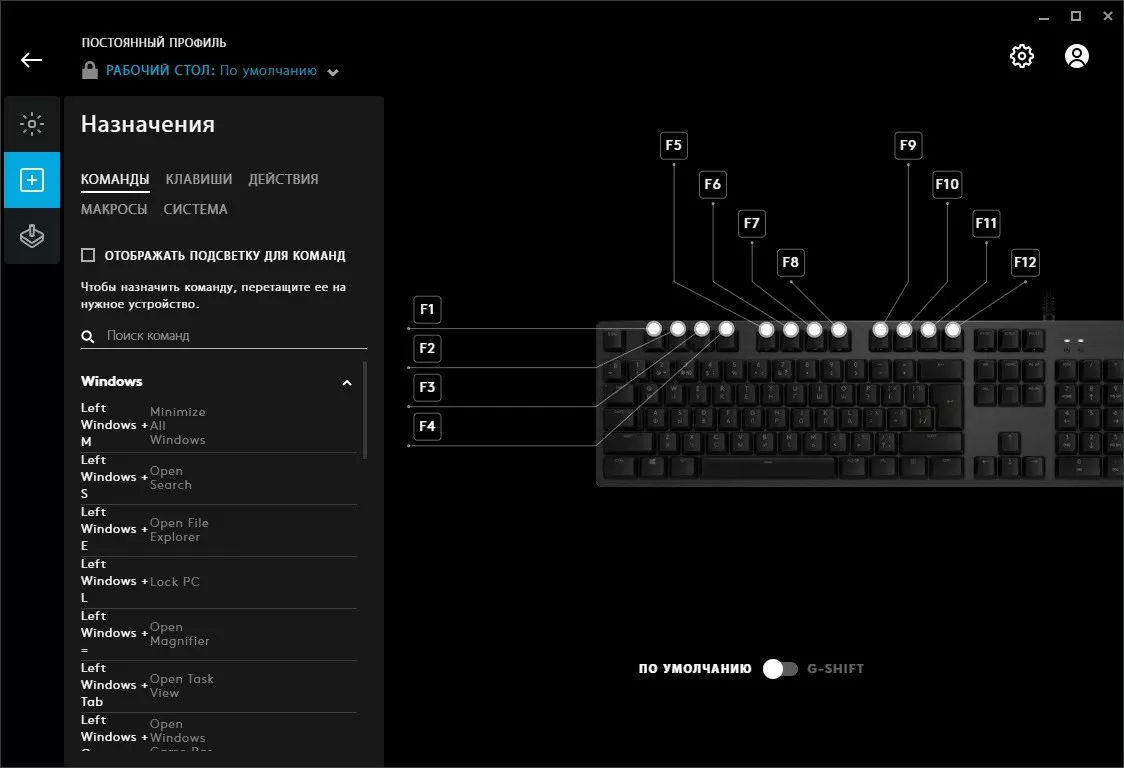Open the 'Макросы' tab

coord(114,209)
